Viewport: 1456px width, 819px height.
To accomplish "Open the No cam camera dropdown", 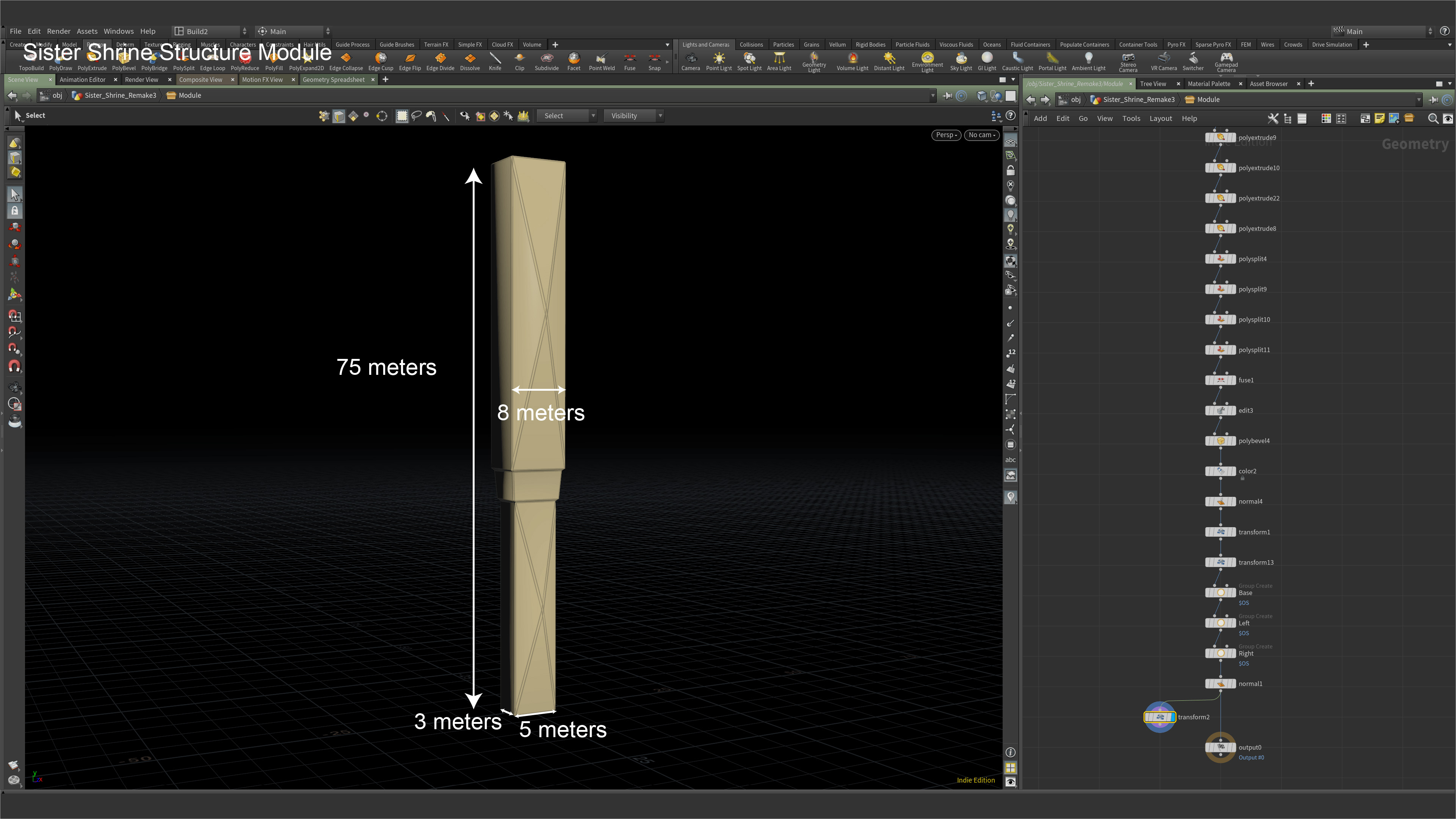I will coord(981,135).
